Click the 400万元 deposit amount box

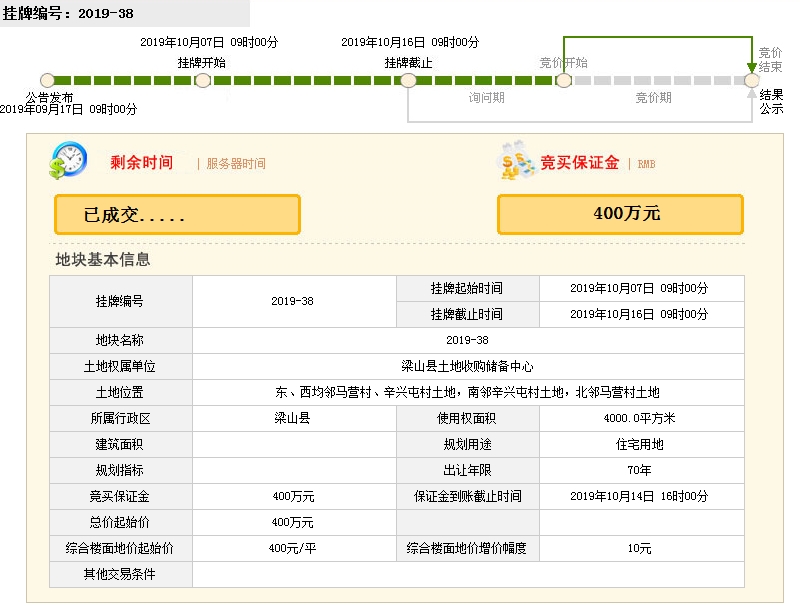(620, 214)
